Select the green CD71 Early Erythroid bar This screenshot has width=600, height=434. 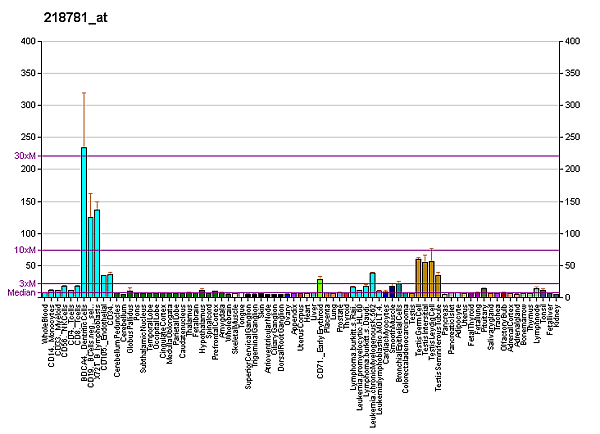pos(320,288)
